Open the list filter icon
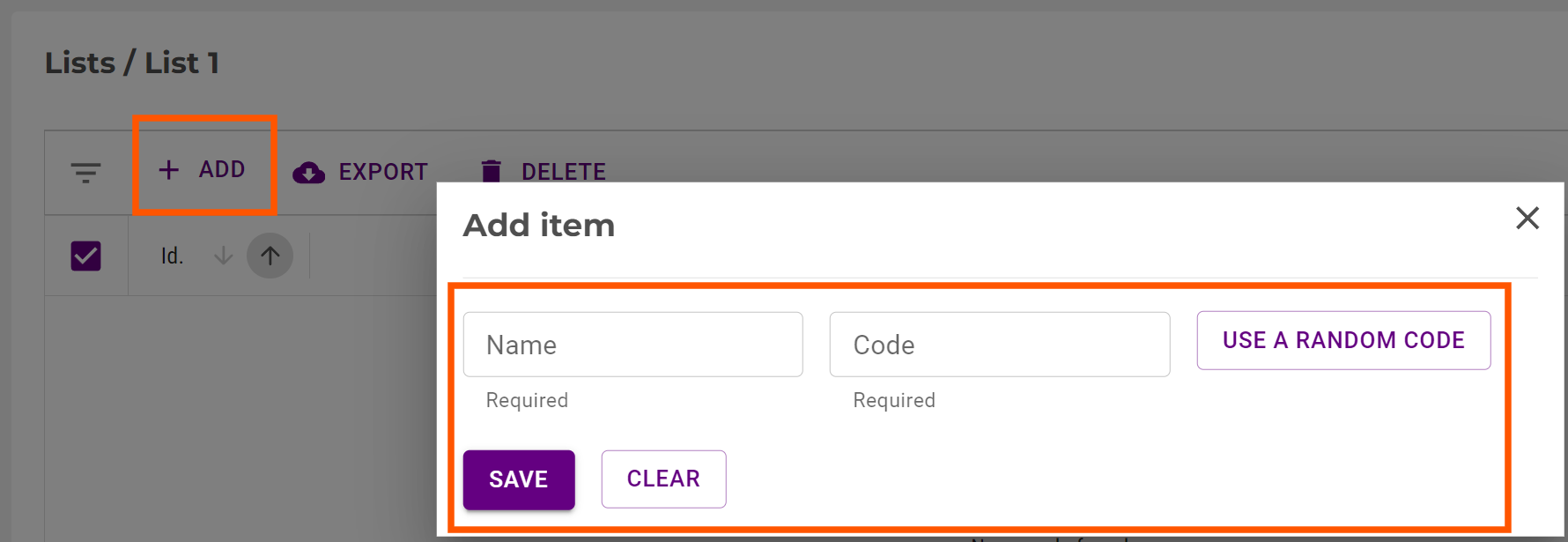 tap(85, 172)
